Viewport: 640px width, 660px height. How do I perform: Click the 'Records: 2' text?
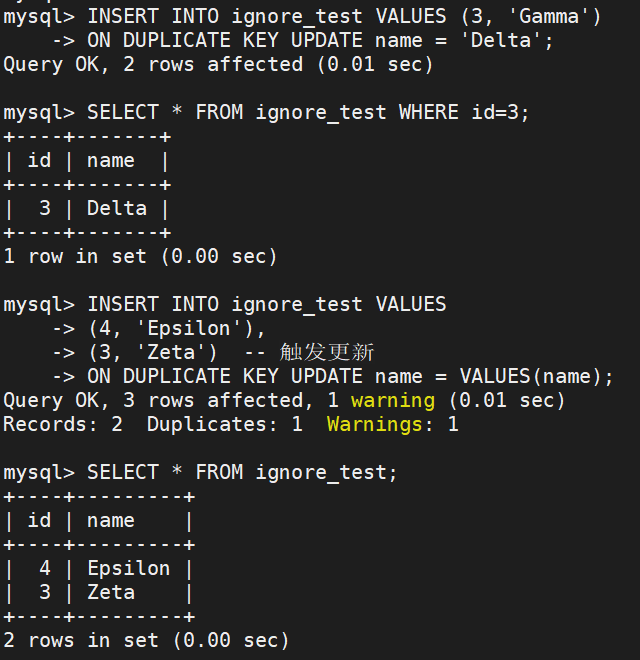click(x=62, y=424)
